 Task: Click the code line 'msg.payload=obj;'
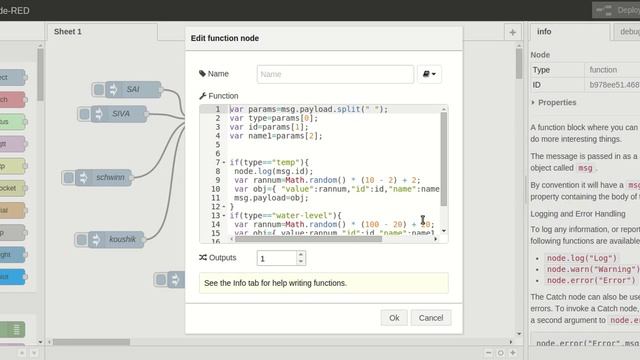pyautogui.click(x=271, y=198)
